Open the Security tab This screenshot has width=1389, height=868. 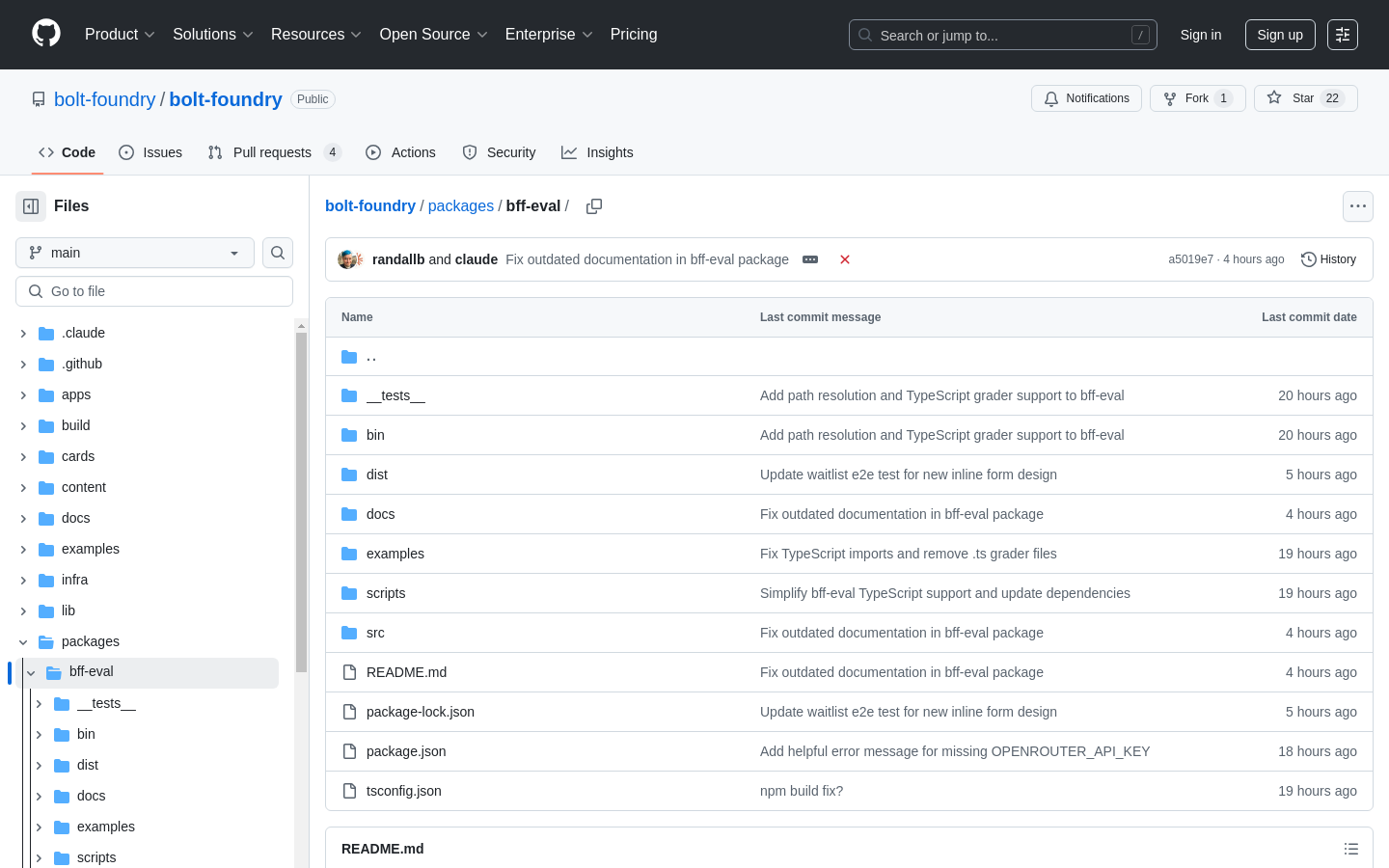pos(500,152)
